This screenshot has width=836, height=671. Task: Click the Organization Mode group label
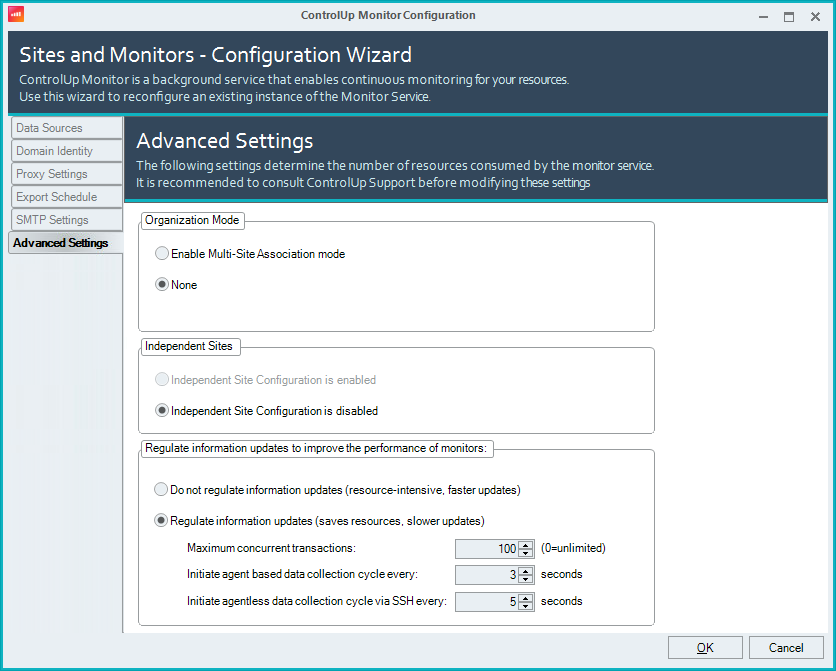point(192,220)
